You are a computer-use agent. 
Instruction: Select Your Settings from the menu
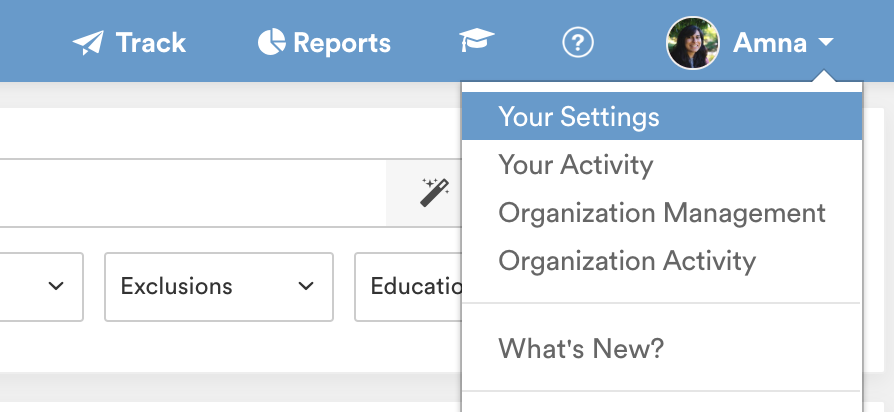click(x=662, y=116)
